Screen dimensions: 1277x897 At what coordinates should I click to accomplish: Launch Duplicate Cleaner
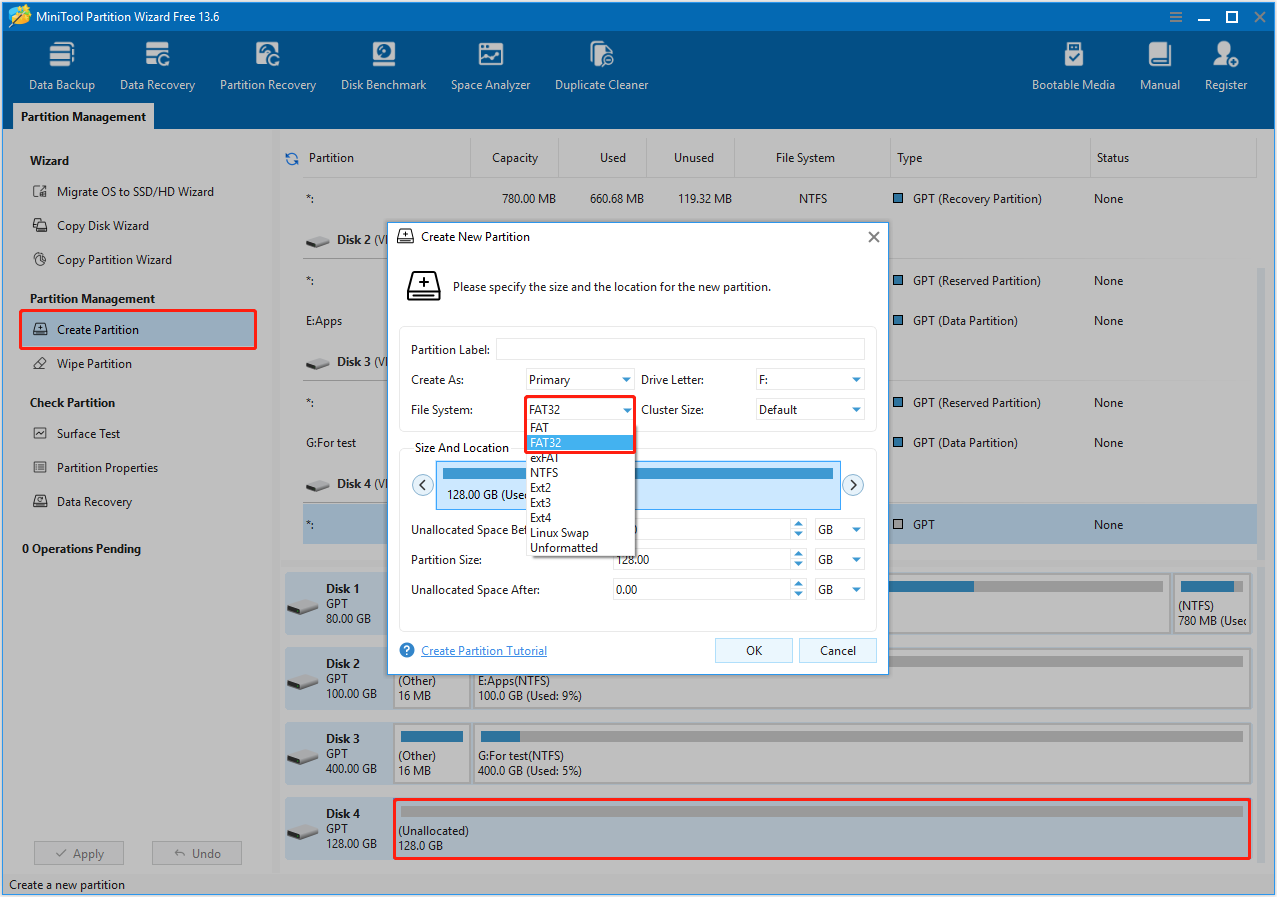click(x=602, y=66)
